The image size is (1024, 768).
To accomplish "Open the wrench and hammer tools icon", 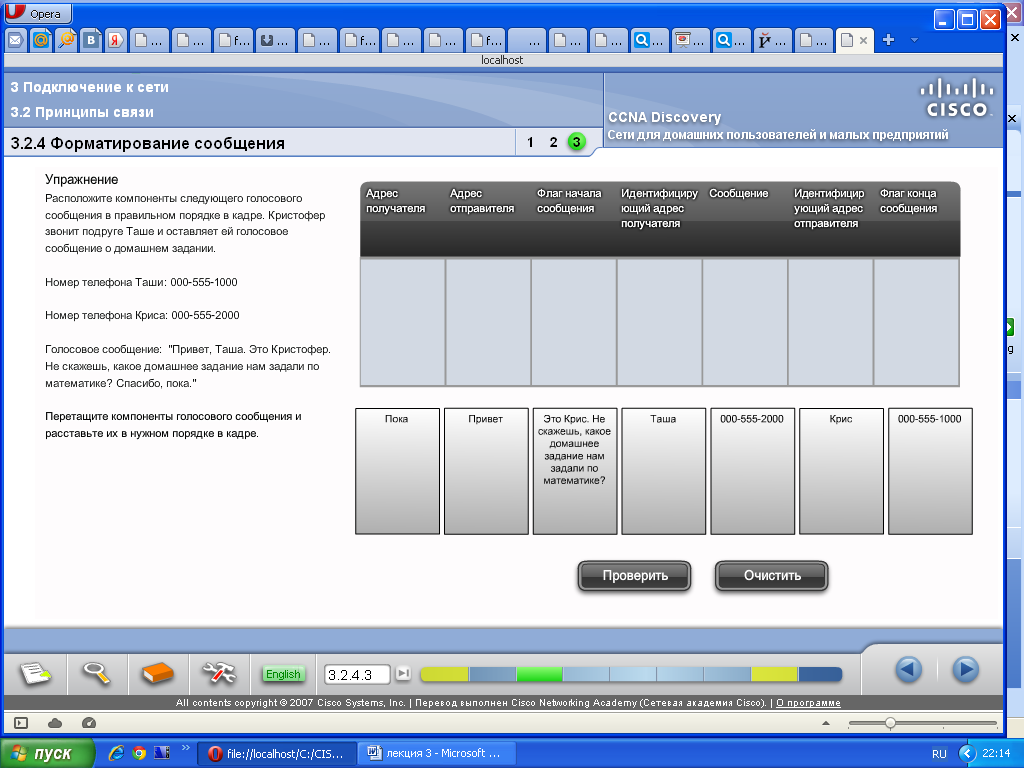I will pos(219,673).
